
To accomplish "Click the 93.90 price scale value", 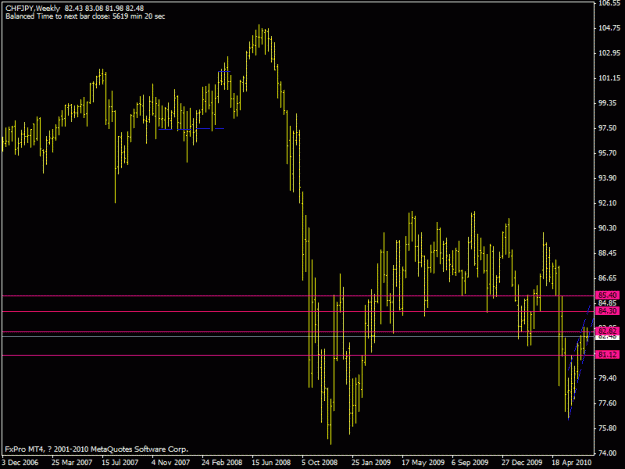I will click(x=609, y=178).
